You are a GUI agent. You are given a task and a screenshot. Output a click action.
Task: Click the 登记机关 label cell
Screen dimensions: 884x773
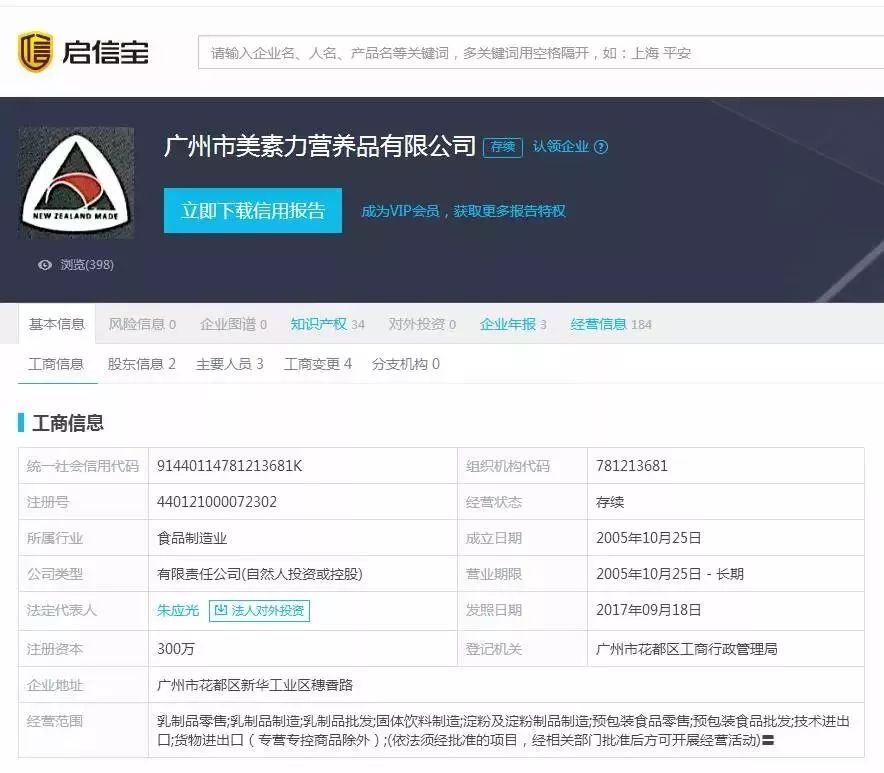click(522, 649)
